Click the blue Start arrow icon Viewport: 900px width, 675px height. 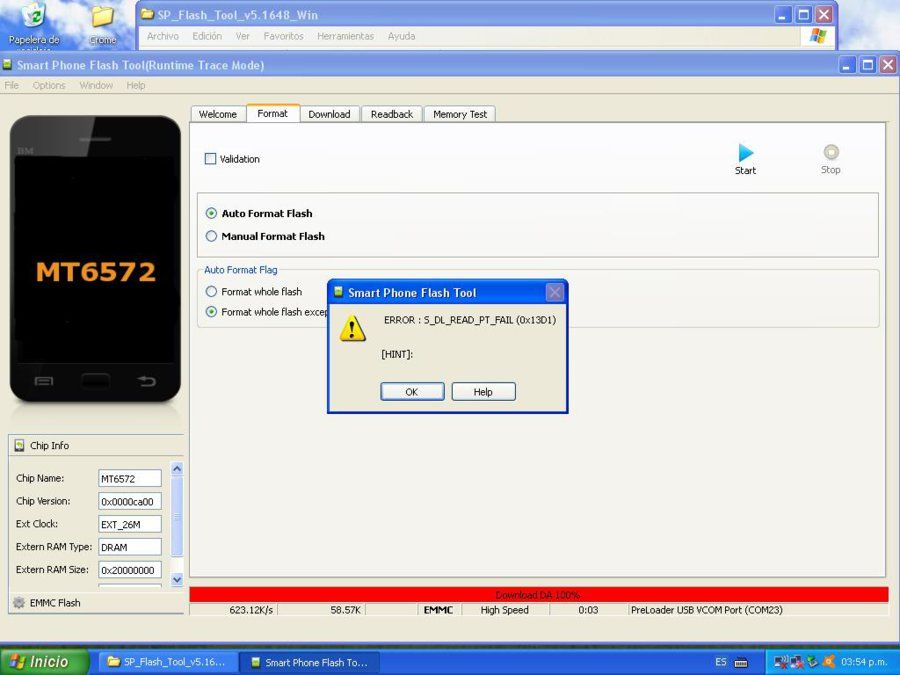745,153
